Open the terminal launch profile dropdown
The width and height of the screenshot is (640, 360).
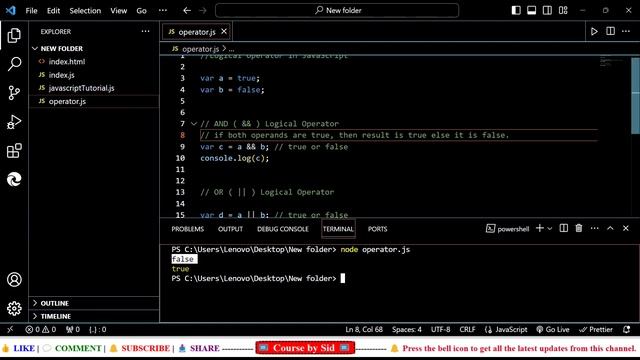[550, 229]
